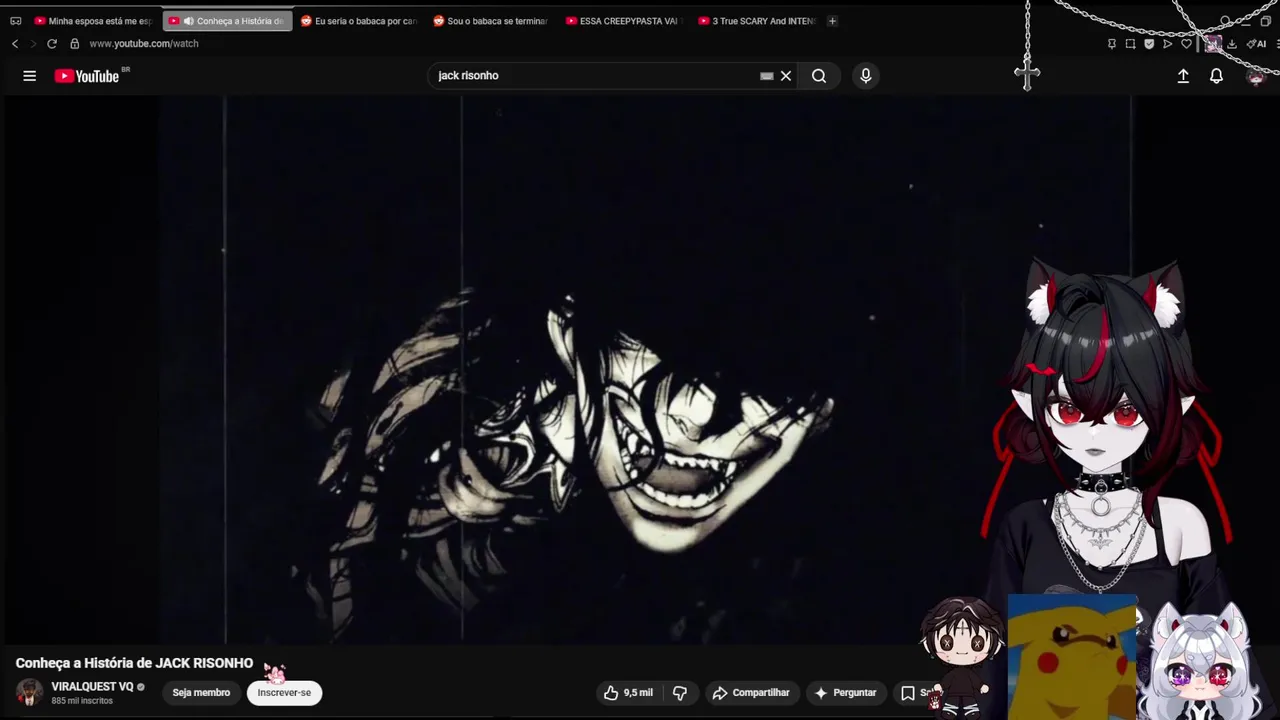1280x720 pixels.
Task: Open the ad blocker shield icon
Action: [x=1149, y=44]
